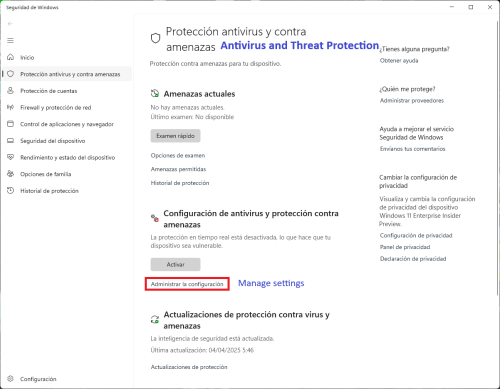The image size is (500, 389).
Task: Open Obtener ayuda link
Action: (399, 61)
